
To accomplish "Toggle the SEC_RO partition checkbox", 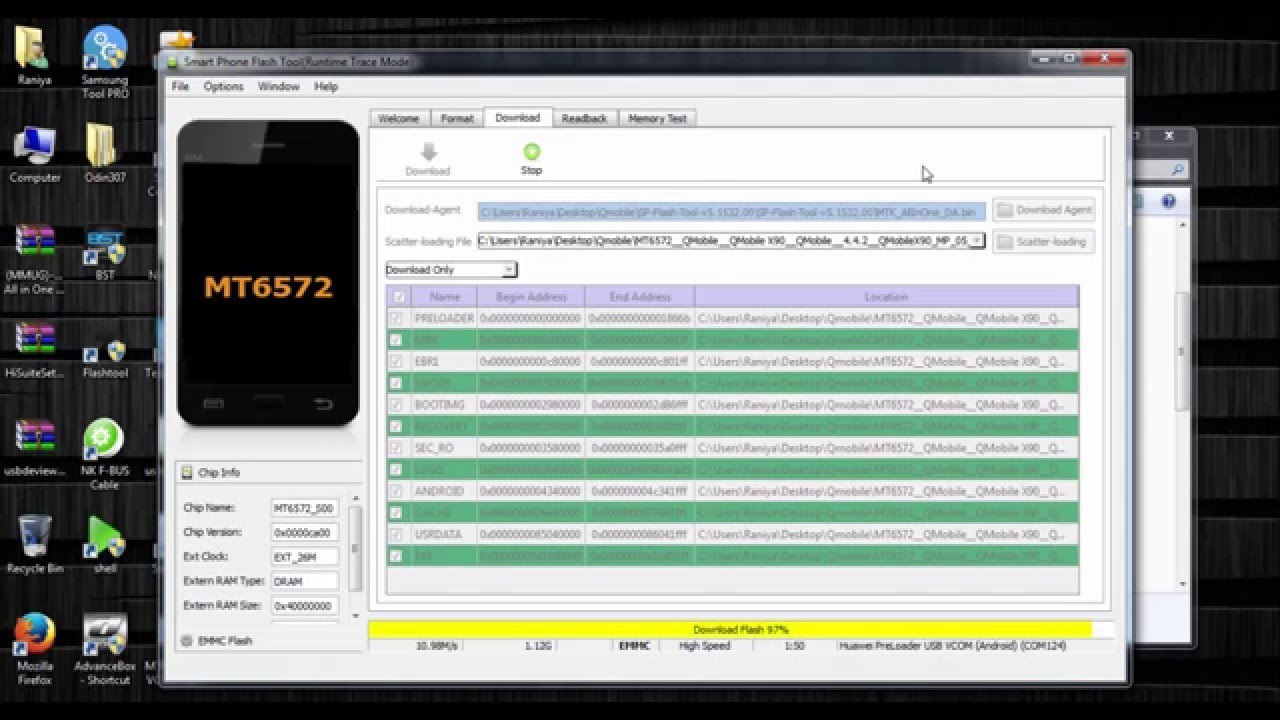I will pos(396,448).
